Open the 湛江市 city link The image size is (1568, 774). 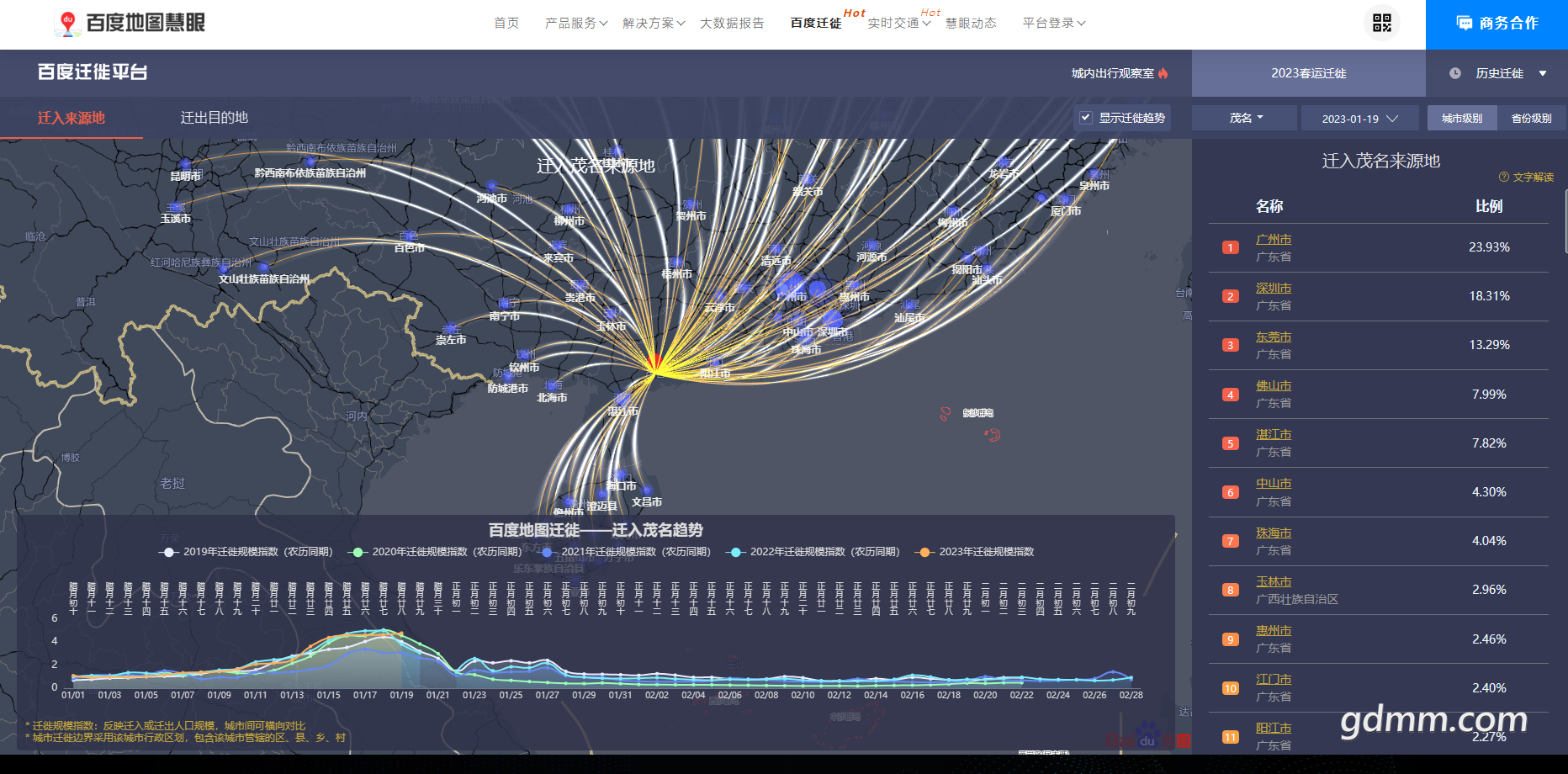1274,435
